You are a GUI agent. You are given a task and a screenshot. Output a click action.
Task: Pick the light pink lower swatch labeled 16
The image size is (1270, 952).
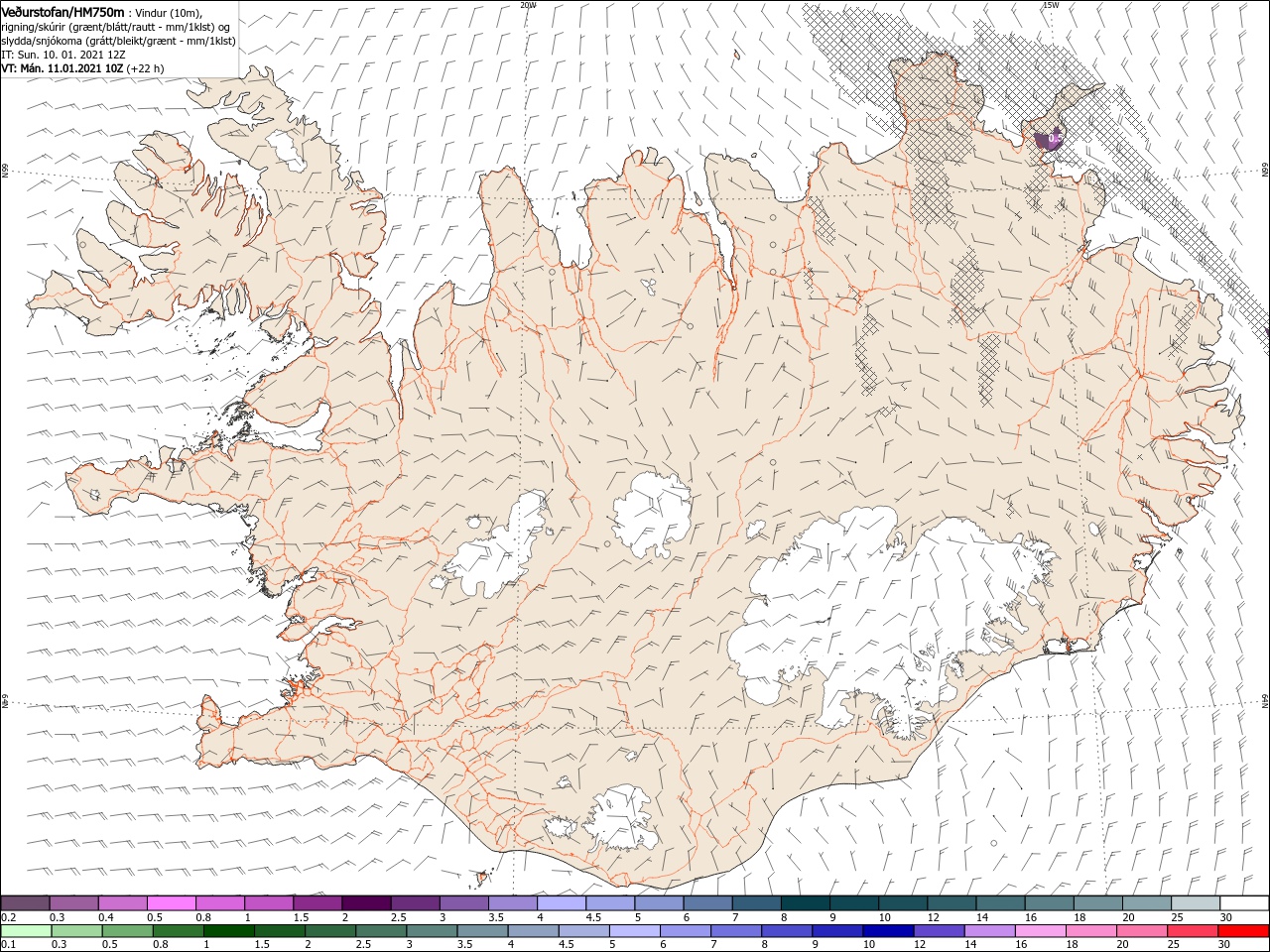(x=1041, y=930)
